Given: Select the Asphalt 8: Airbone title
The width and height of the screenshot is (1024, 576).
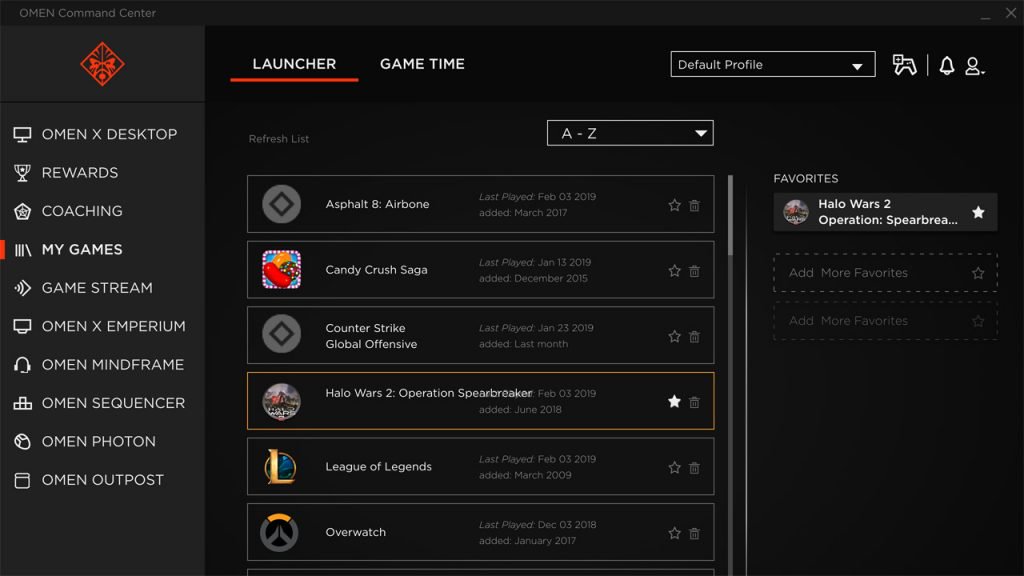Looking at the screenshot, I should pyautogui.click(x=377, y=204).
